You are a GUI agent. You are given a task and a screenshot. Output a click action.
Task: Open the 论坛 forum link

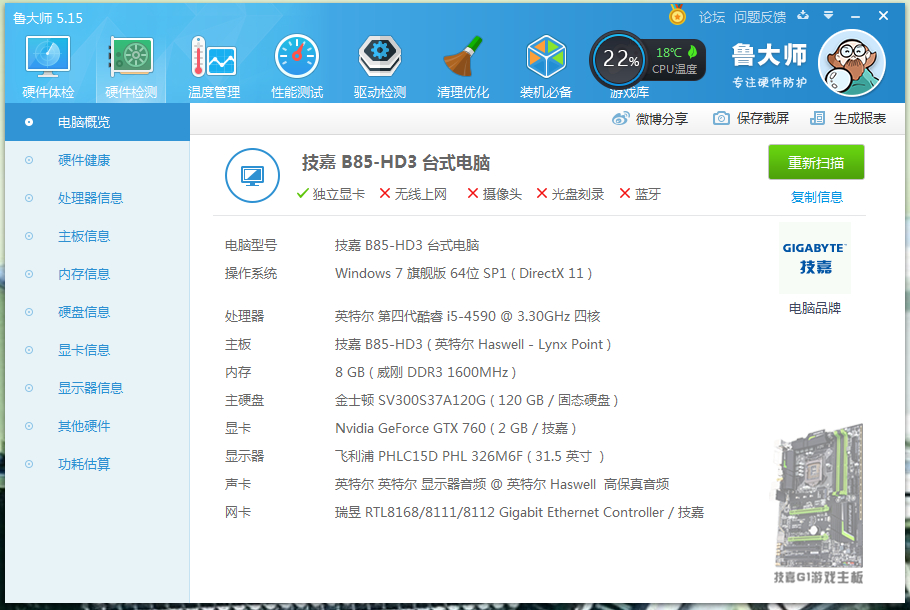712,17
